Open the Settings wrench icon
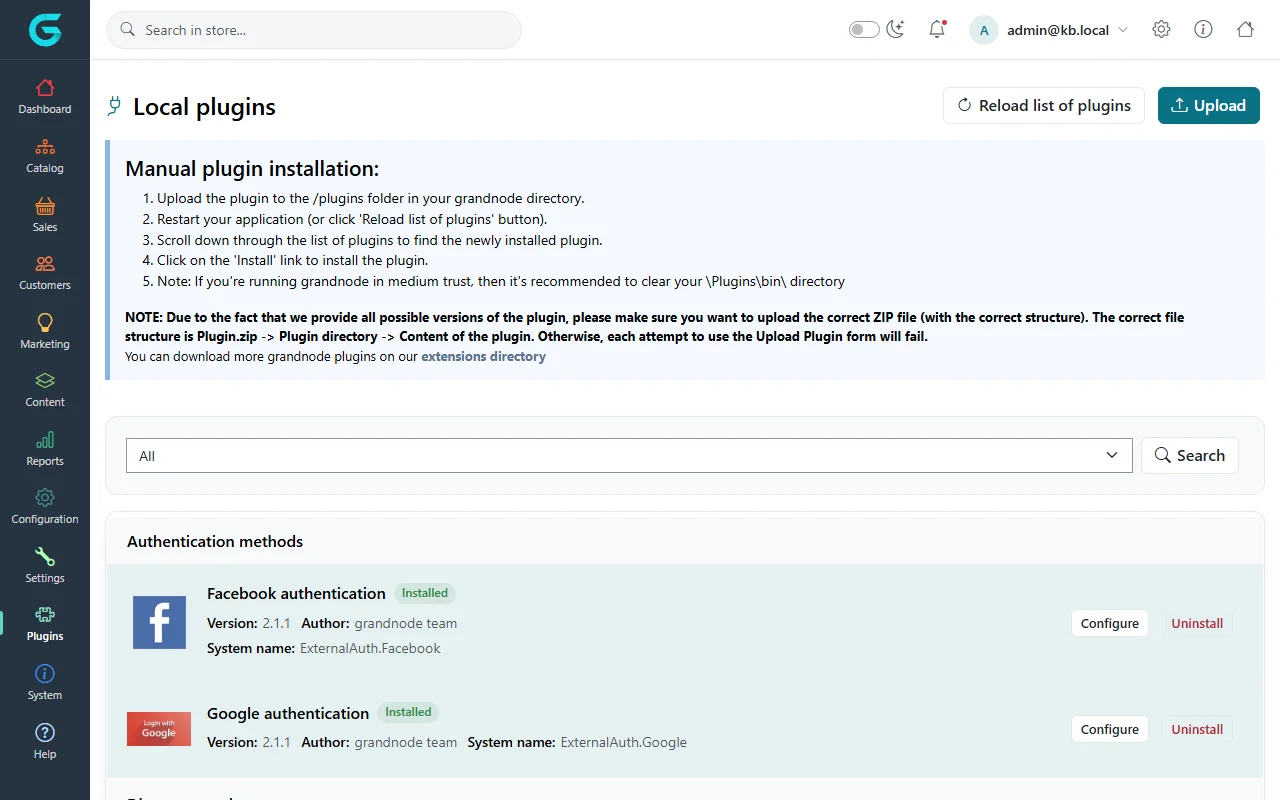 [45, 557]
